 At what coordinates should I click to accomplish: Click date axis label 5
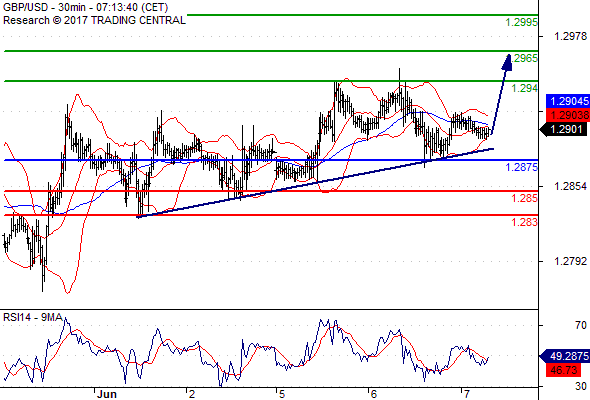tap(282, 394)
